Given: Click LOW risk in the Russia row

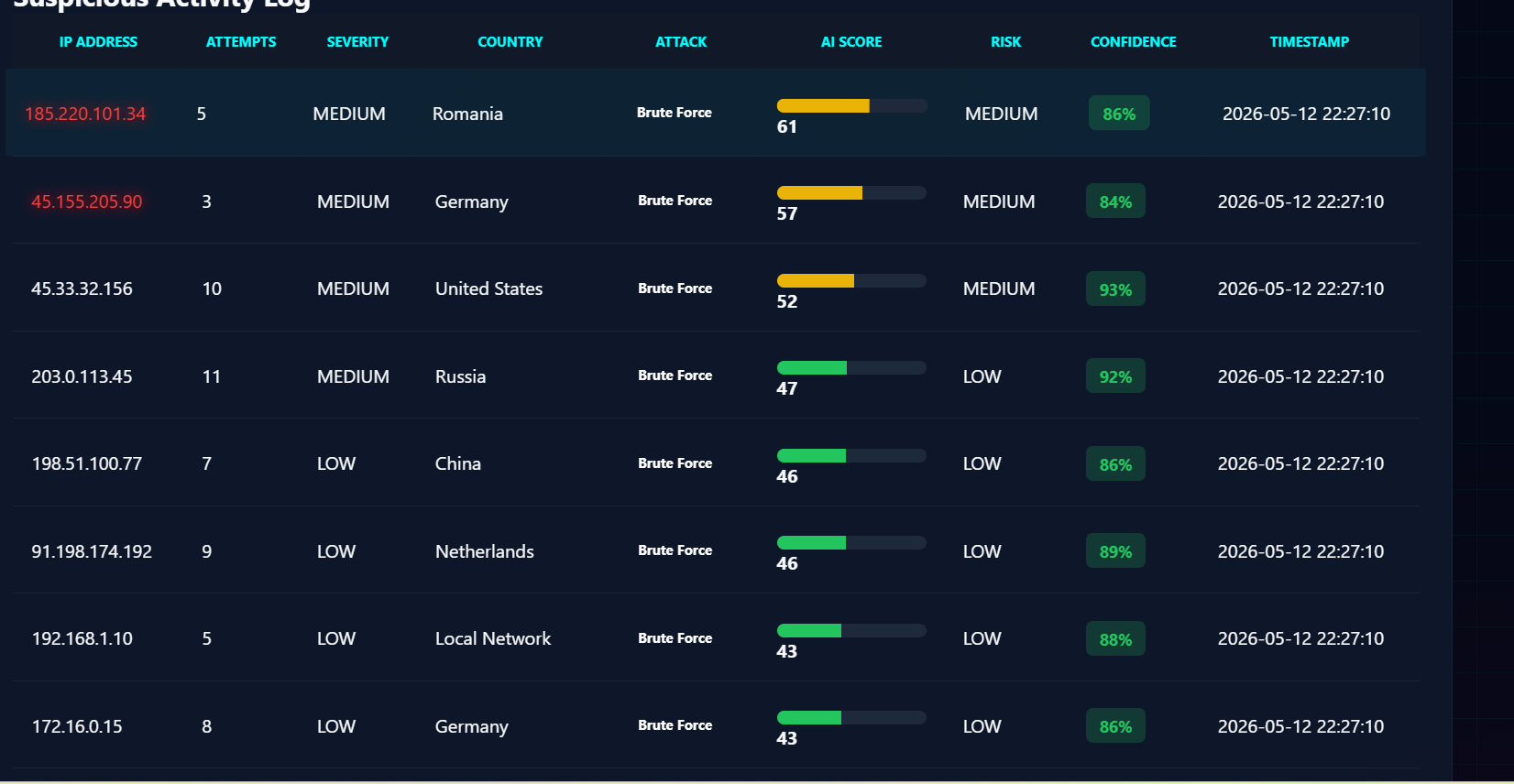Looking at the screenshot, I should pyautogui.click(x=982, y=376).
